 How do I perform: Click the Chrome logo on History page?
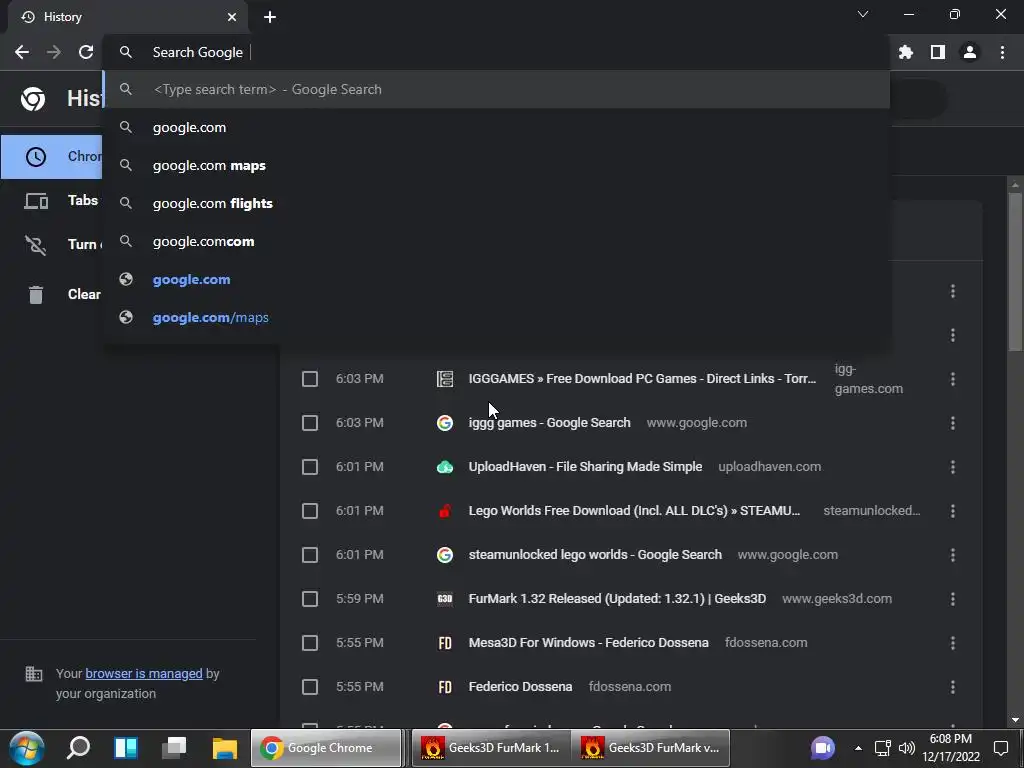33,99
